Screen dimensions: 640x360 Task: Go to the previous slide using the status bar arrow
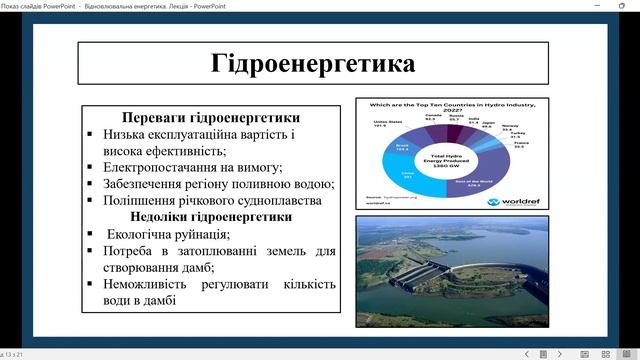point(527,354)
